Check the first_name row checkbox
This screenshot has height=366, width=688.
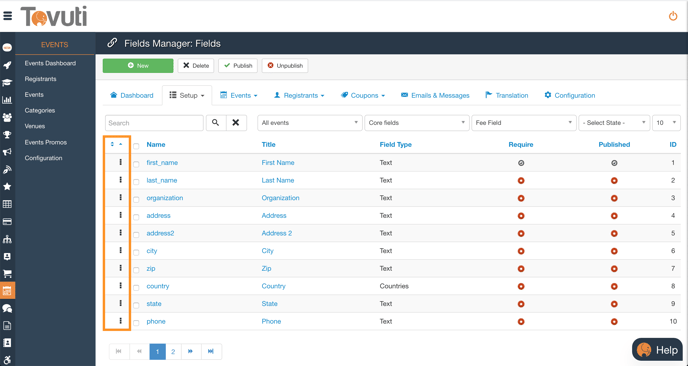click(x=136, y=164)
